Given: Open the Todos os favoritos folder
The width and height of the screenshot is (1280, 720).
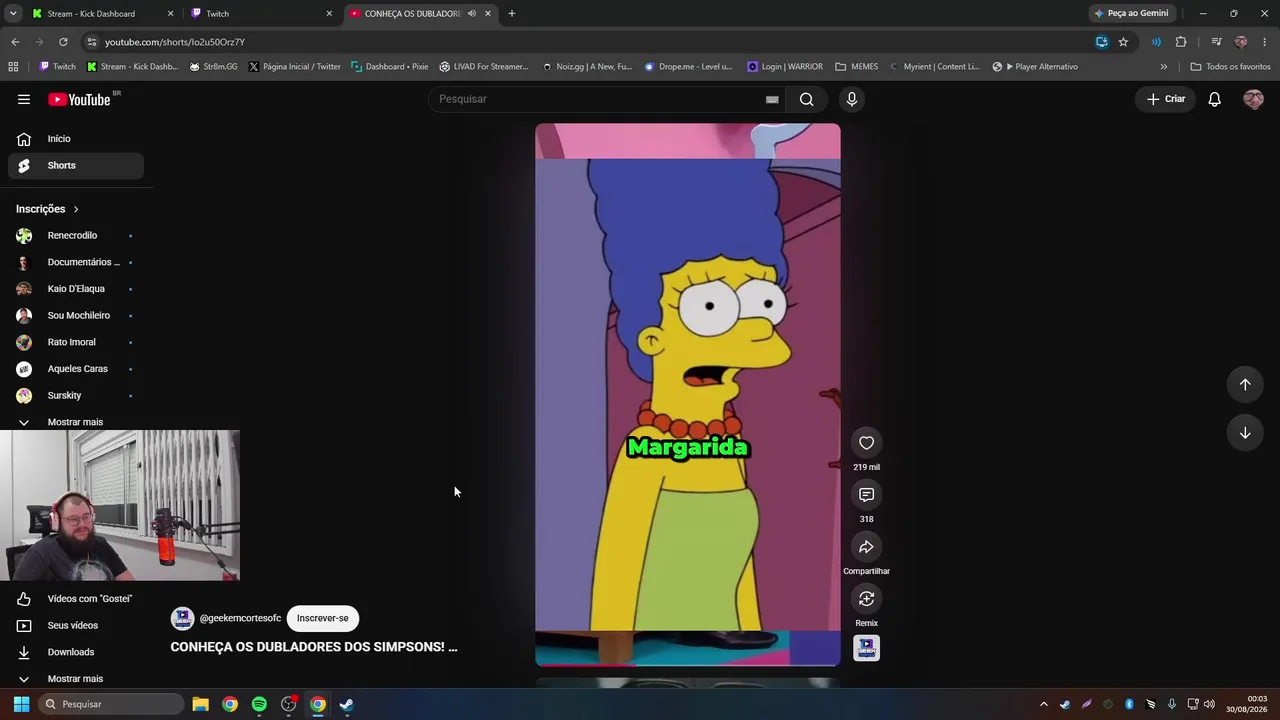Looking at the screenshot, I should tap(1230, 67).
